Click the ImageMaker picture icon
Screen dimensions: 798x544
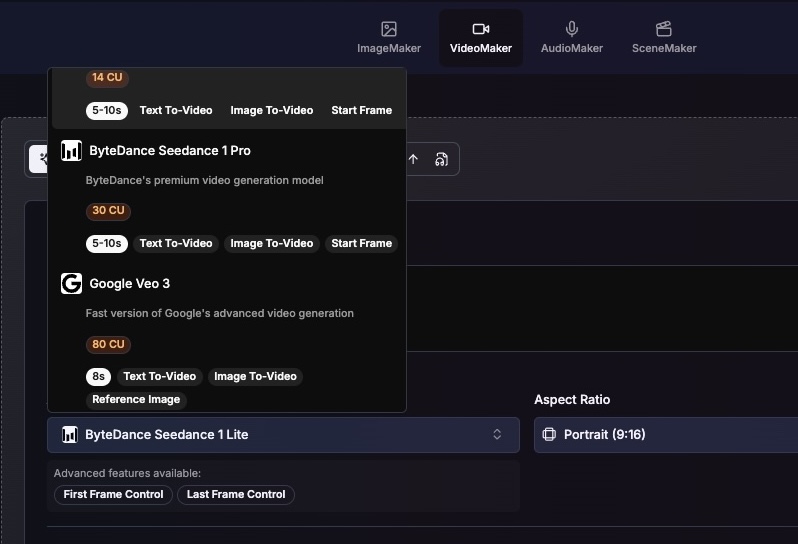pos(389,29)
